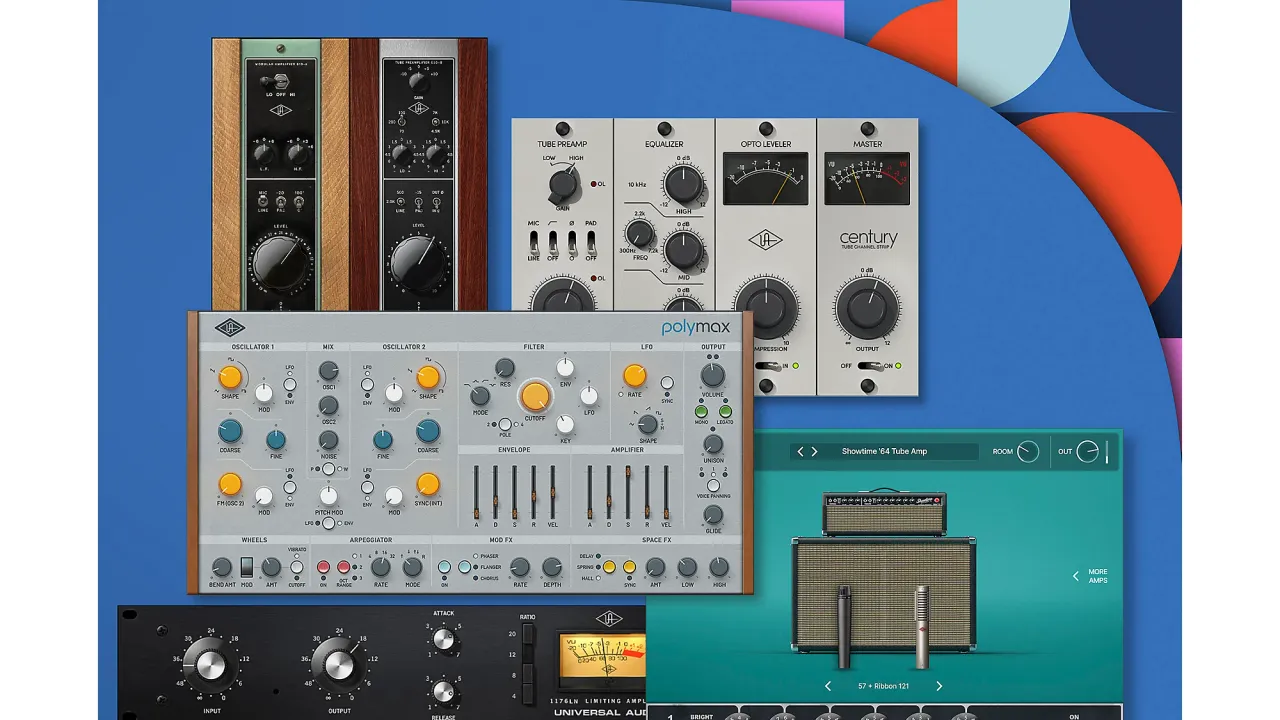Go to previous amp preset arrow

800,452
